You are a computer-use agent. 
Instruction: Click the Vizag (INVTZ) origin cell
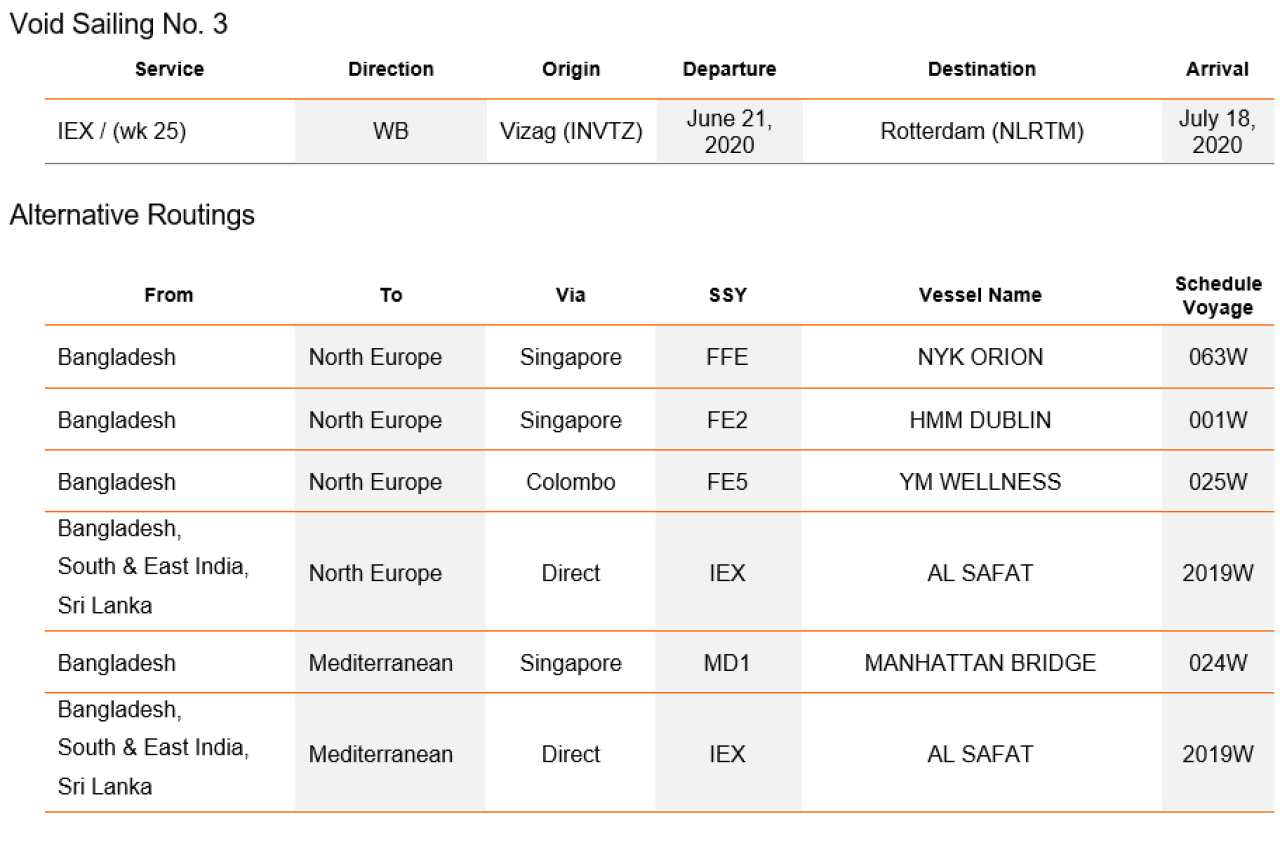pyautogui.click(x=571, y=131)
